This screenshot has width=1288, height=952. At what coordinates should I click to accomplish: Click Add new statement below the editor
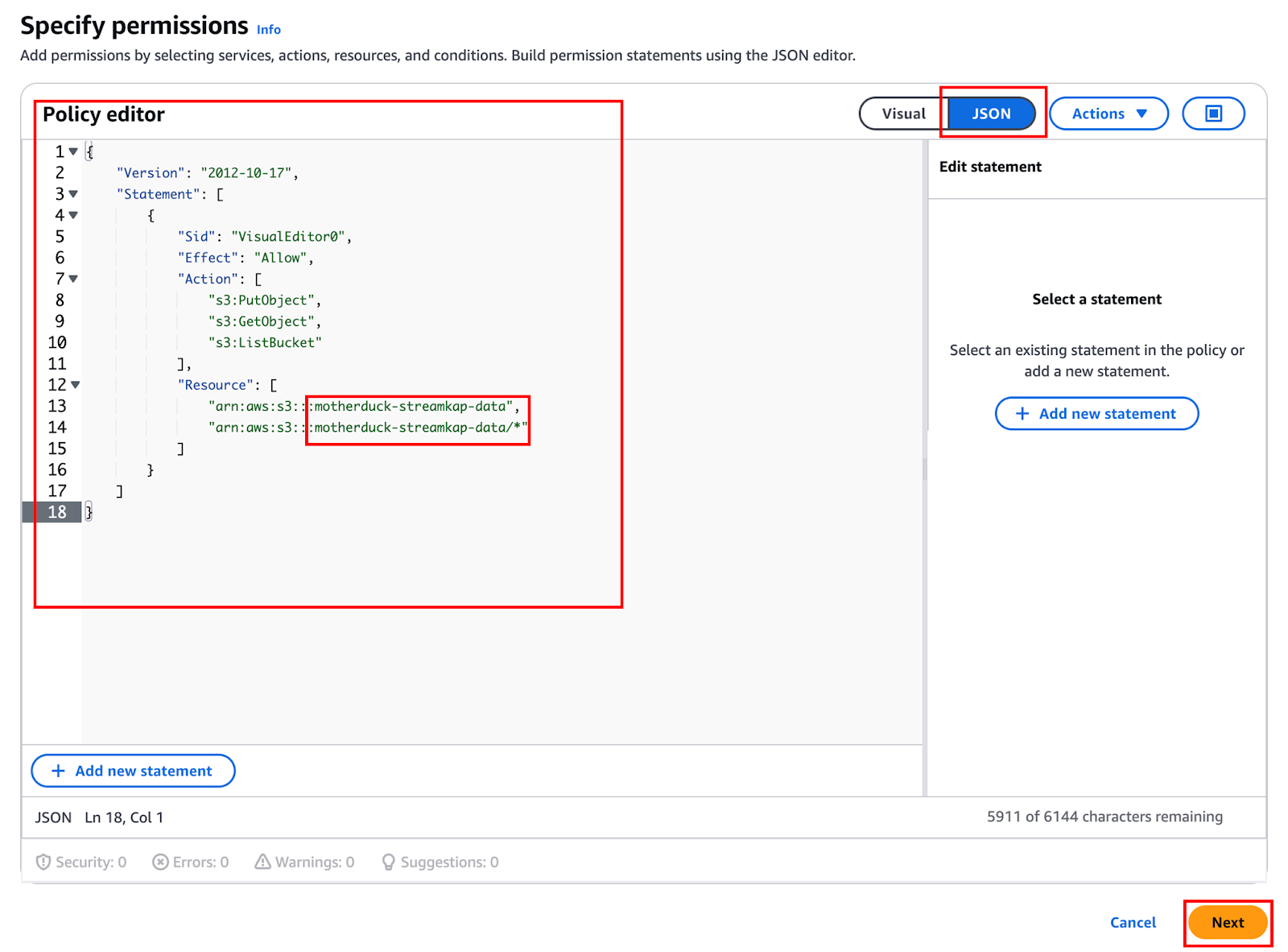(133, 771)
